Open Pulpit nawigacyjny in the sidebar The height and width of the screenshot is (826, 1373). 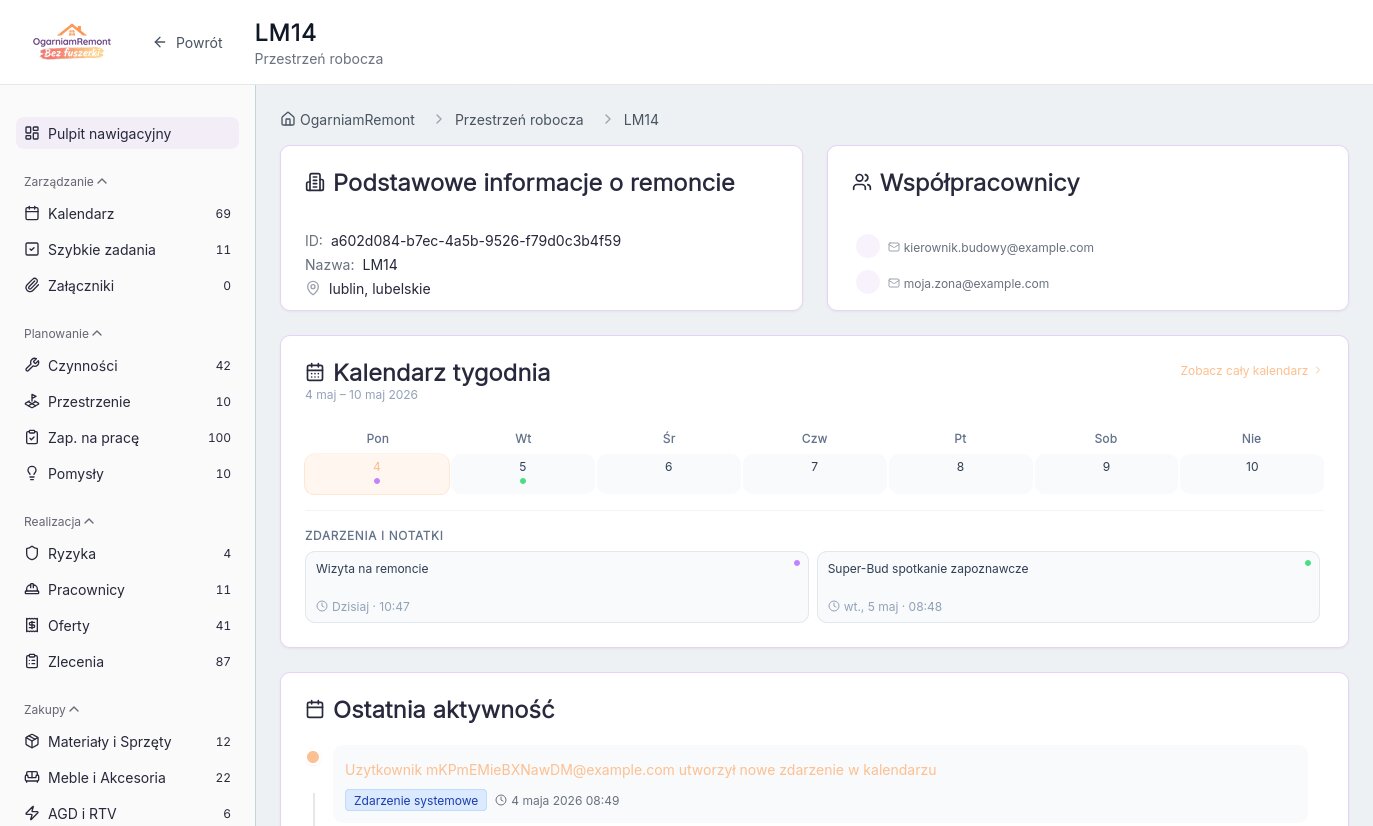[x=127, y=134]
